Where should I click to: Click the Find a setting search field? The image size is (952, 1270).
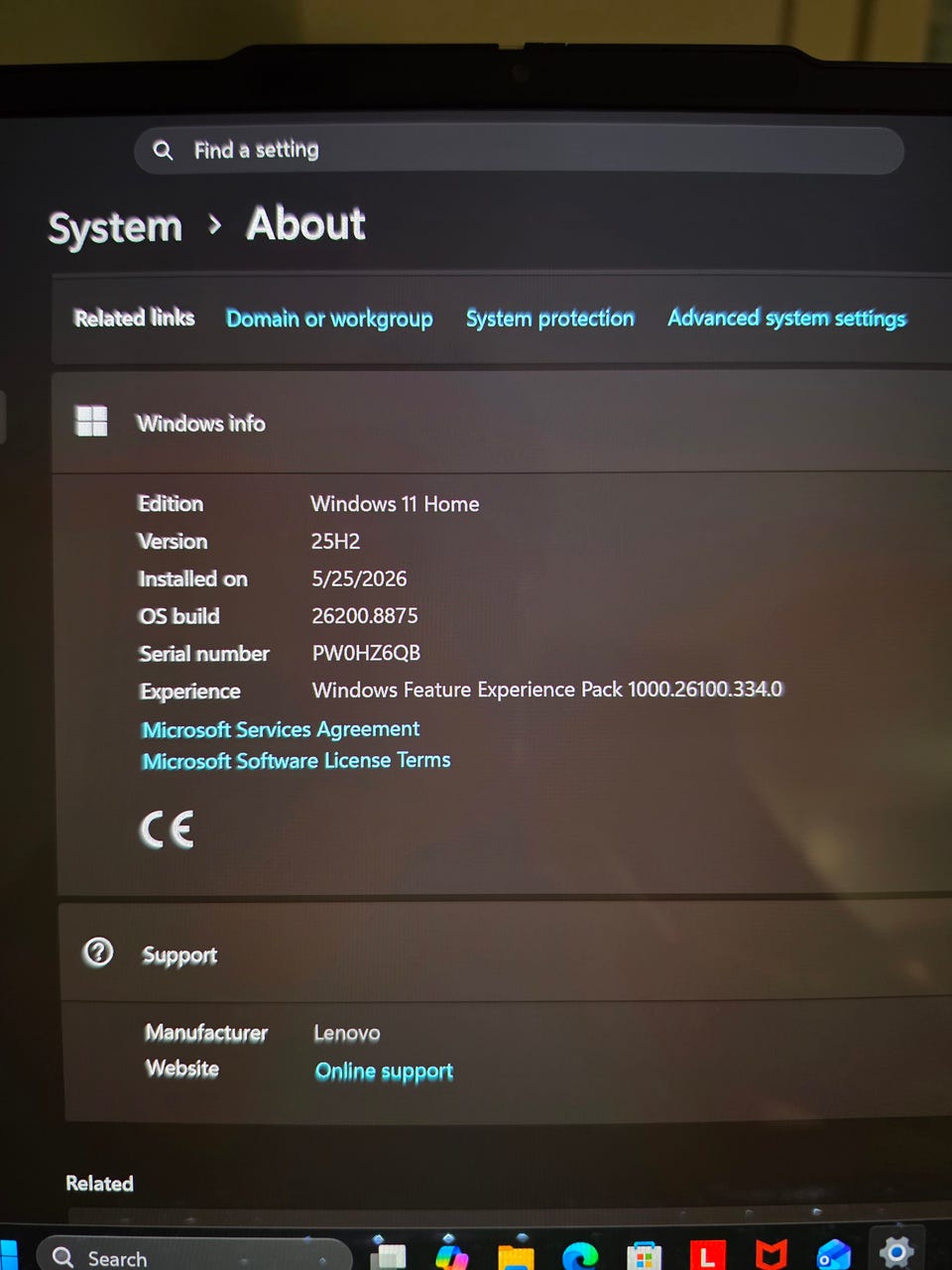tap(519, 150)
